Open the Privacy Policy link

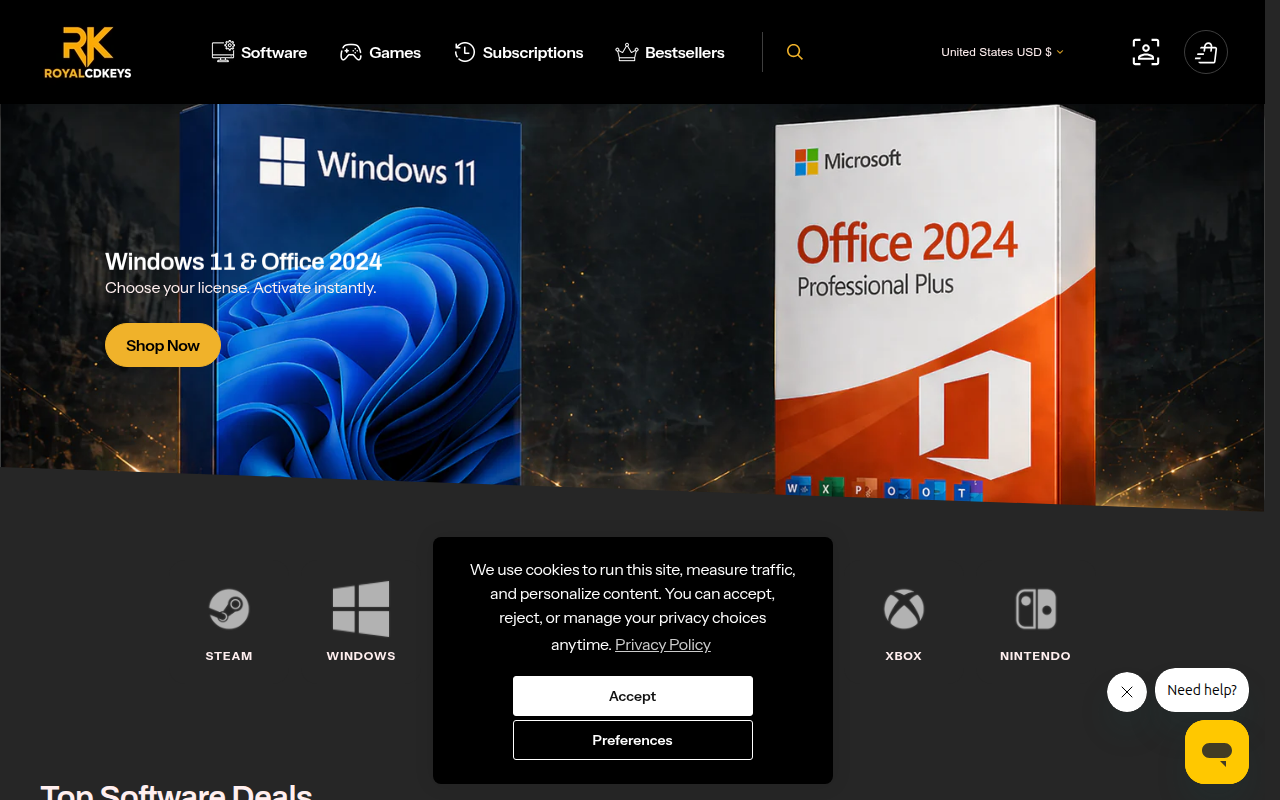663,645
